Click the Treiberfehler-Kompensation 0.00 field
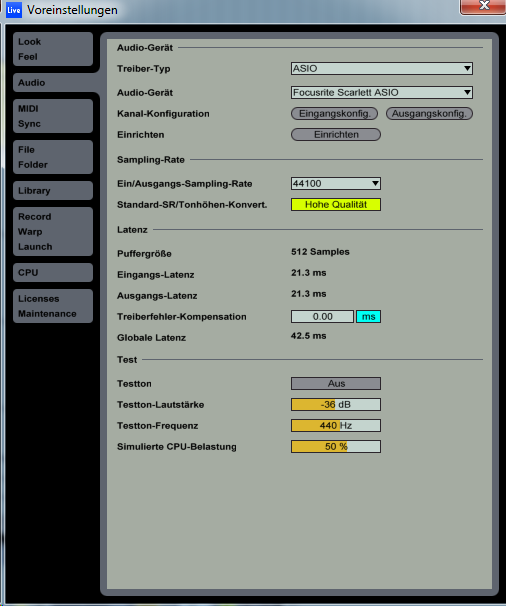Image resolution: width=506 pixels, height=606 pixels. pos(322,317)
